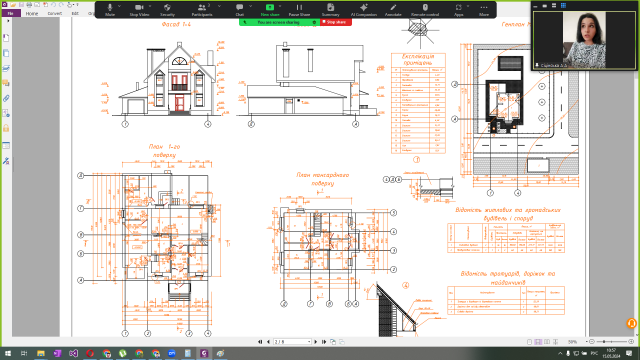Stop Video in the meeting toolbar

139,9
